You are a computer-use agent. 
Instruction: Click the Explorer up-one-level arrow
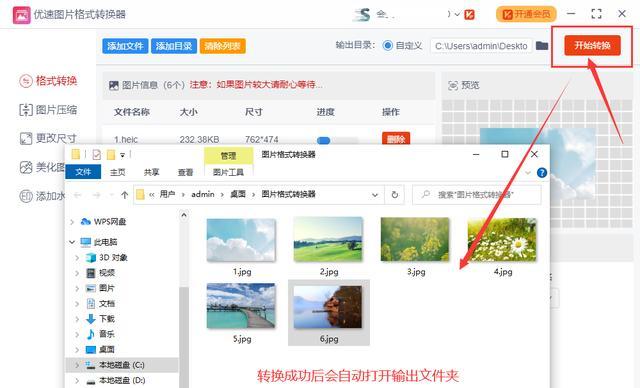click(x=124, y=195)
